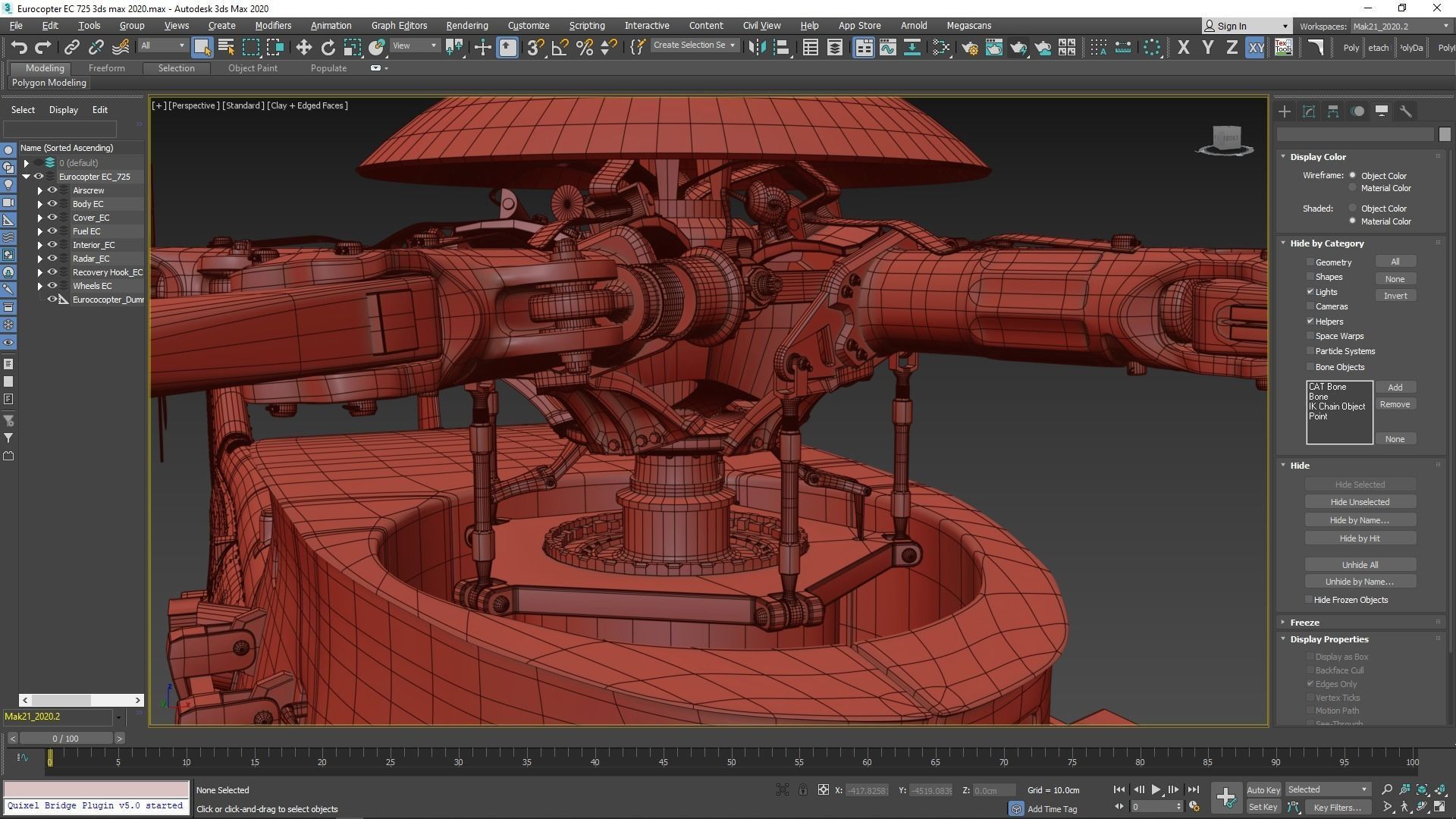Screen dimensions: 1456x819
Task: Open the Workspaces dropdown
Action: tap(1400, 26)
